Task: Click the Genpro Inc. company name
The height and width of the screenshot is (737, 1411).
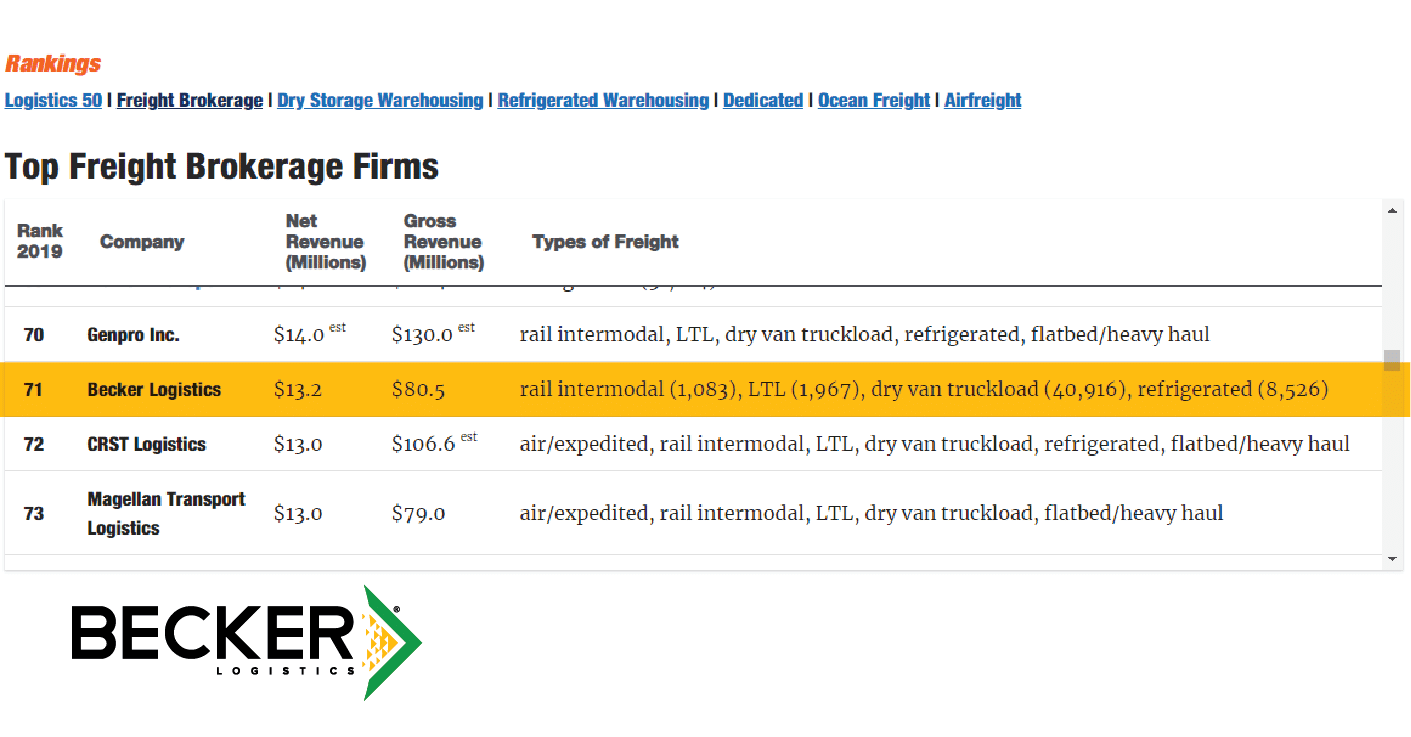Action: 133,335
